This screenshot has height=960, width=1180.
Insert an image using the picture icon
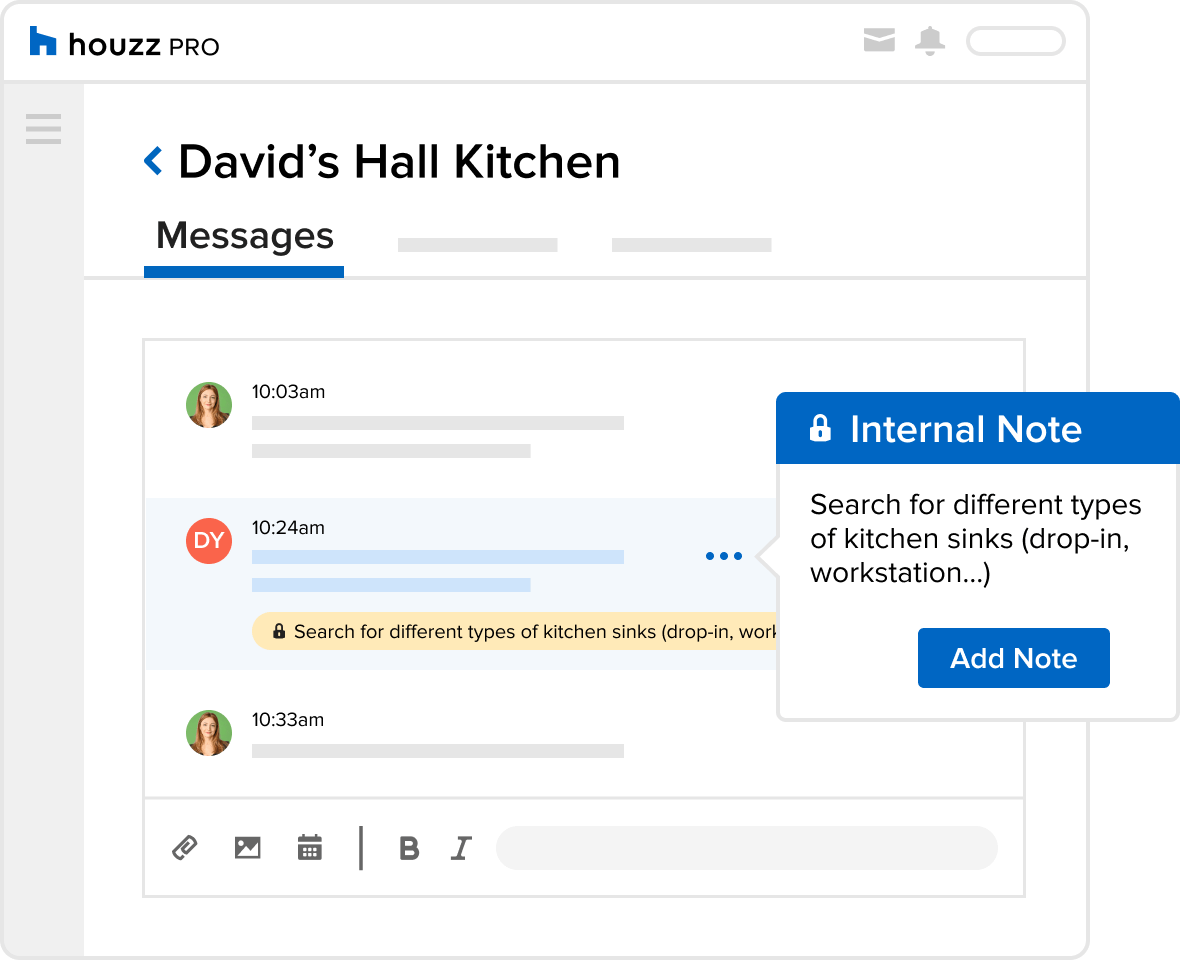tap(247, 848)
